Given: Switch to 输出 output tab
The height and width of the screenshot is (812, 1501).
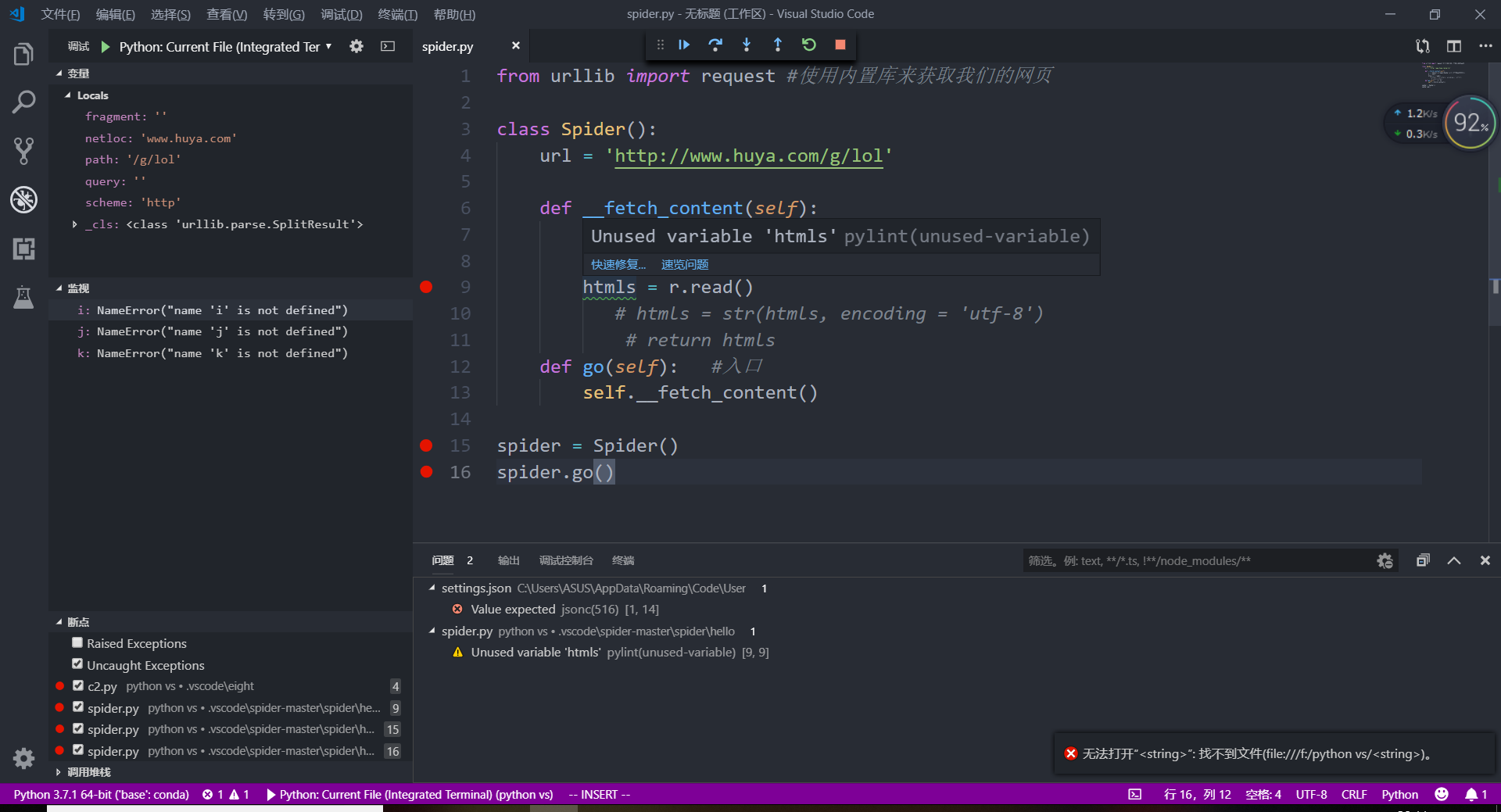Looking at the screenshot, I should click(508, 560).
